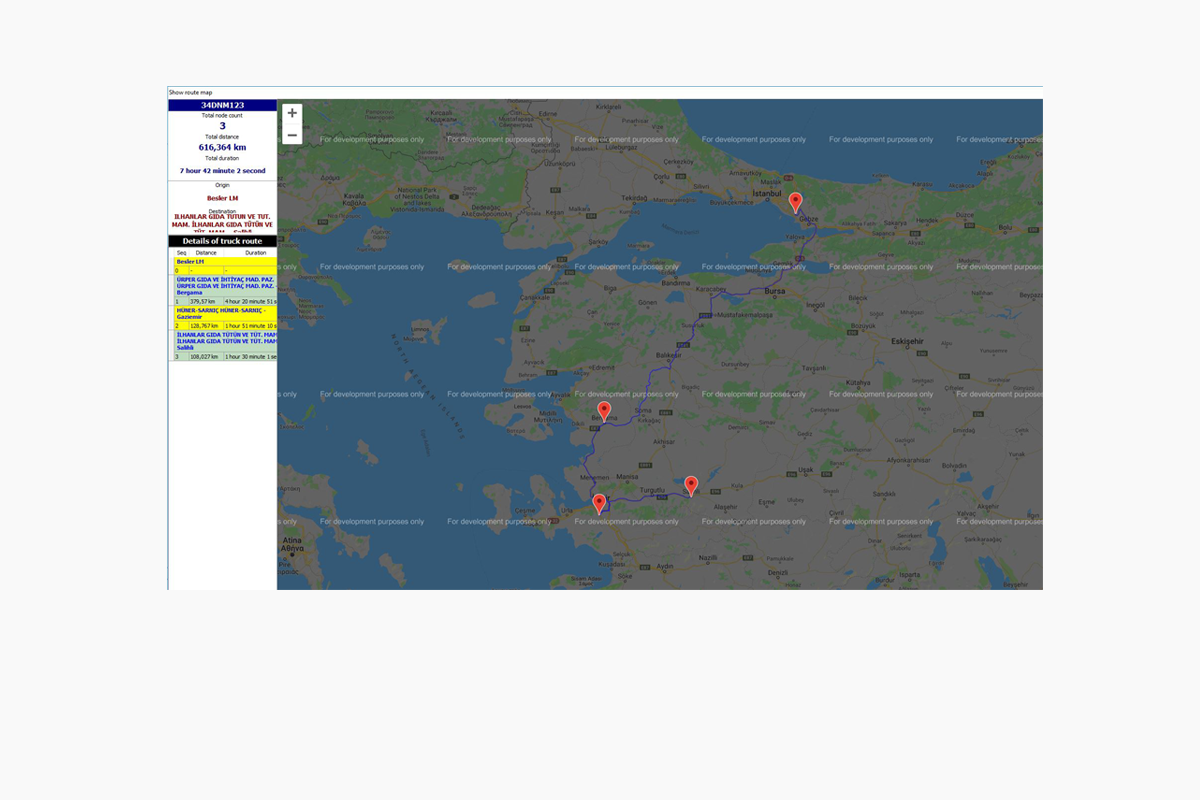Select the Besler LM route row
The width and height of the screenshot is (1200, 800).
tap(221, 261)
